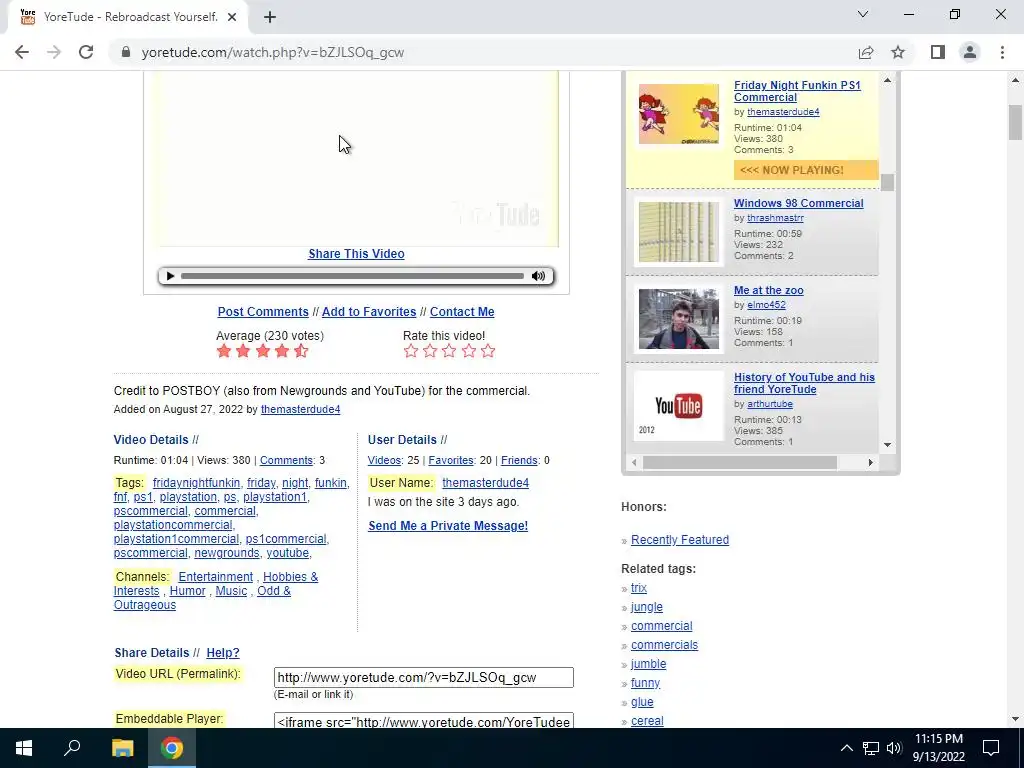1024x768 pixels.
Task: Show hidden tray icons chevron
Action: click(846, 748)
